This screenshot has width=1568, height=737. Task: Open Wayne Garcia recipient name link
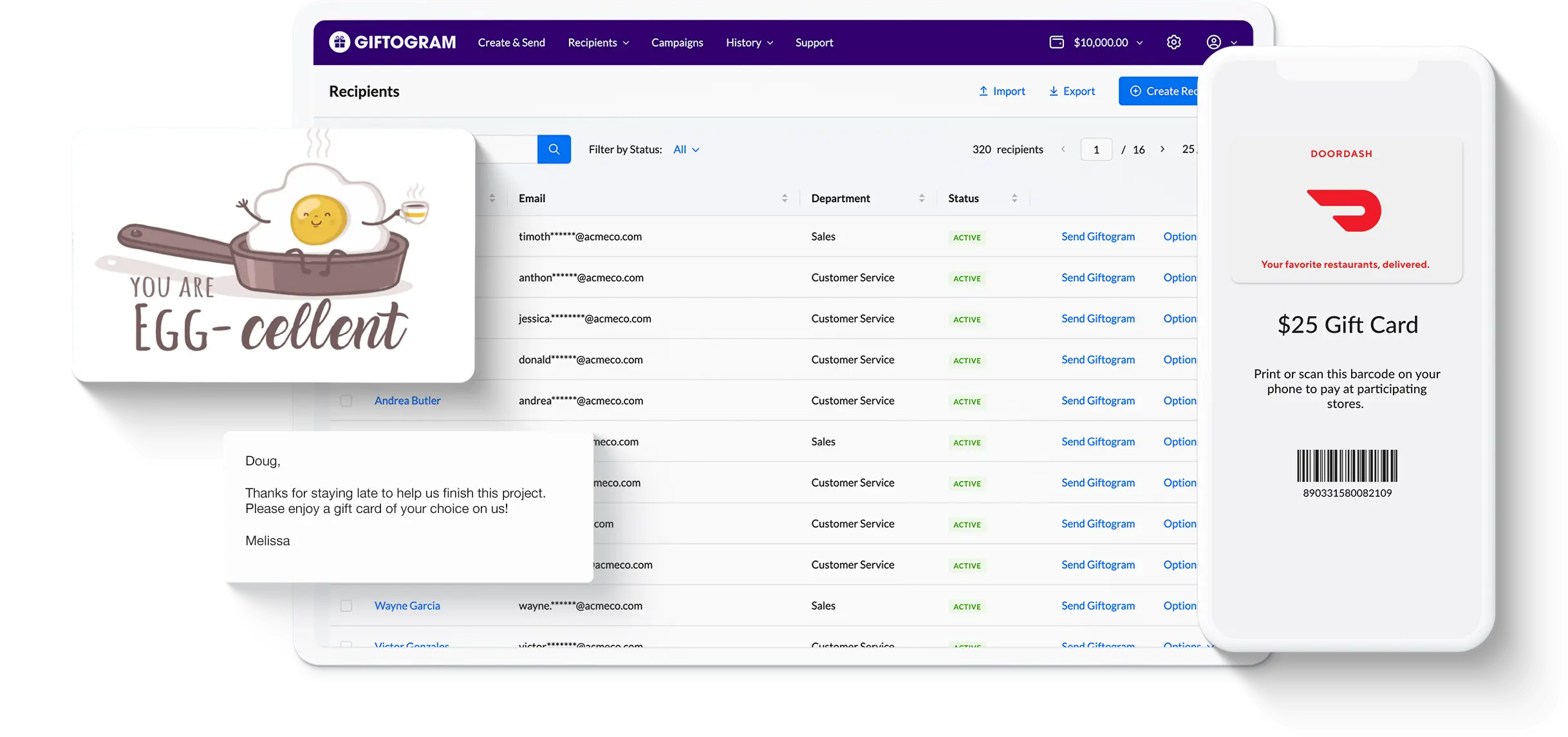pyautogui.click(x=407, y=606)
